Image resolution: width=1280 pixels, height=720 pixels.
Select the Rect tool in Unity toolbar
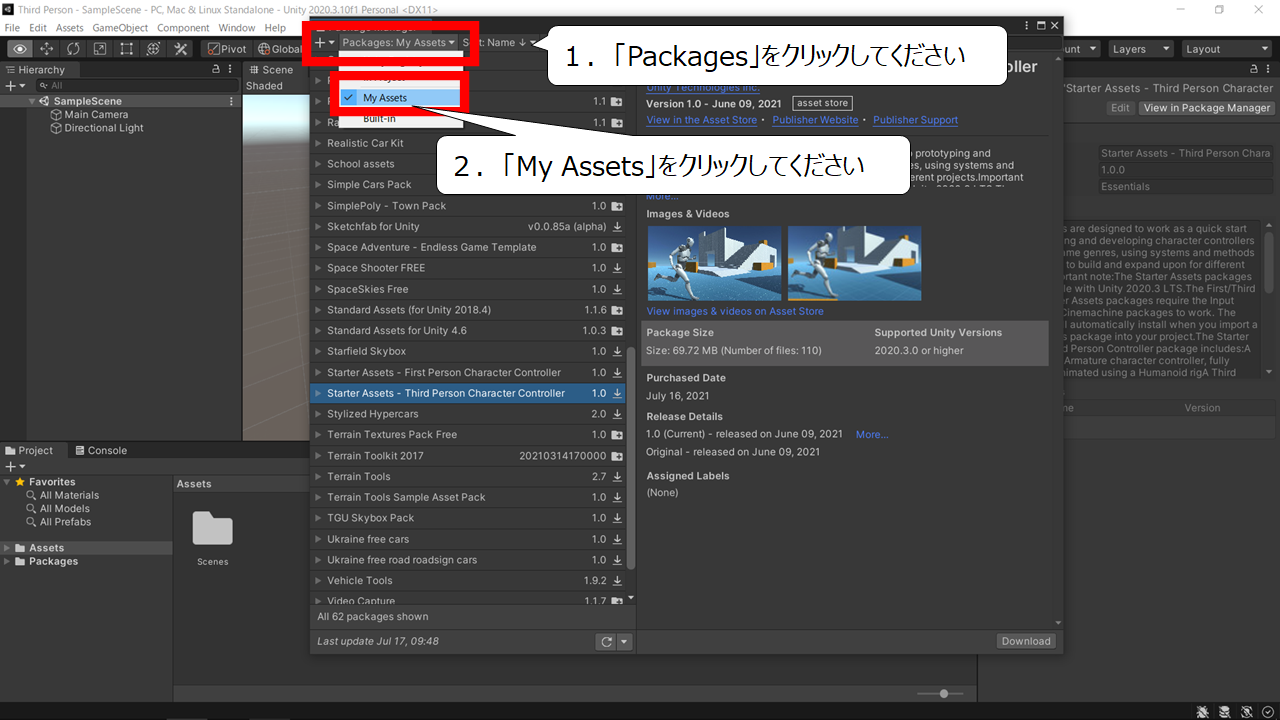(x=127, y=49)
